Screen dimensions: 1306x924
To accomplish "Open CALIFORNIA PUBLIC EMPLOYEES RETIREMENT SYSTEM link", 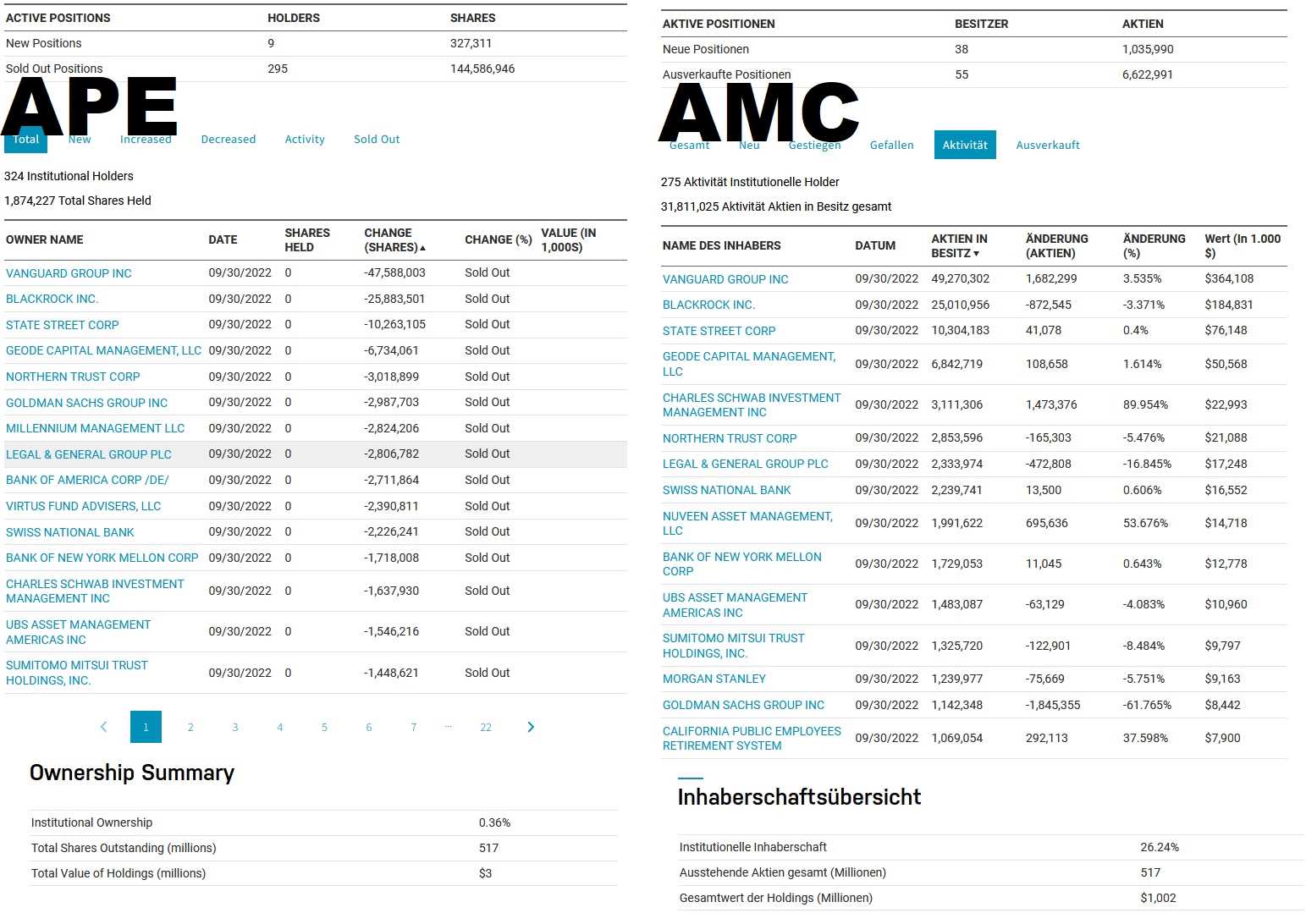I will point(752,738).
